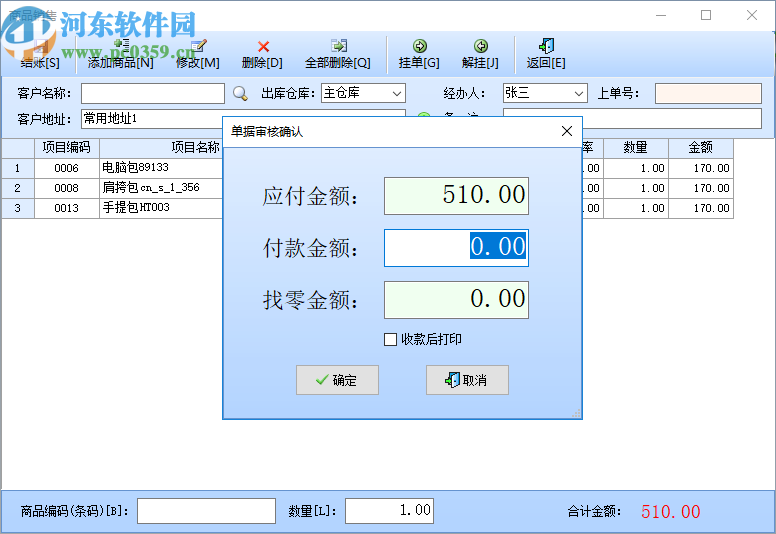The height and width of the screenshot is (534, 776).
Task: Click the 项目编码 column header
Action: [x=67, y=147]
